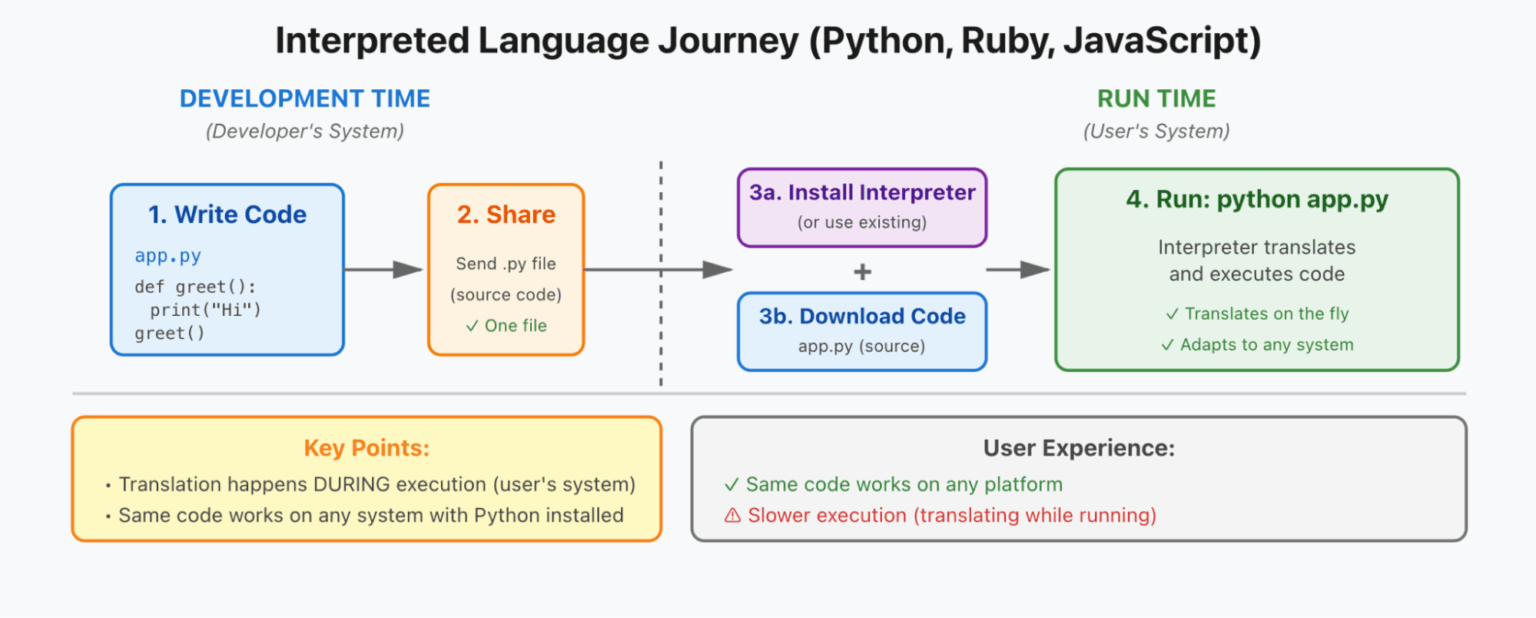The image size is (1536, 618).
Task: Click the arrow pointing into the Run box
Action: coord(1018,269)
